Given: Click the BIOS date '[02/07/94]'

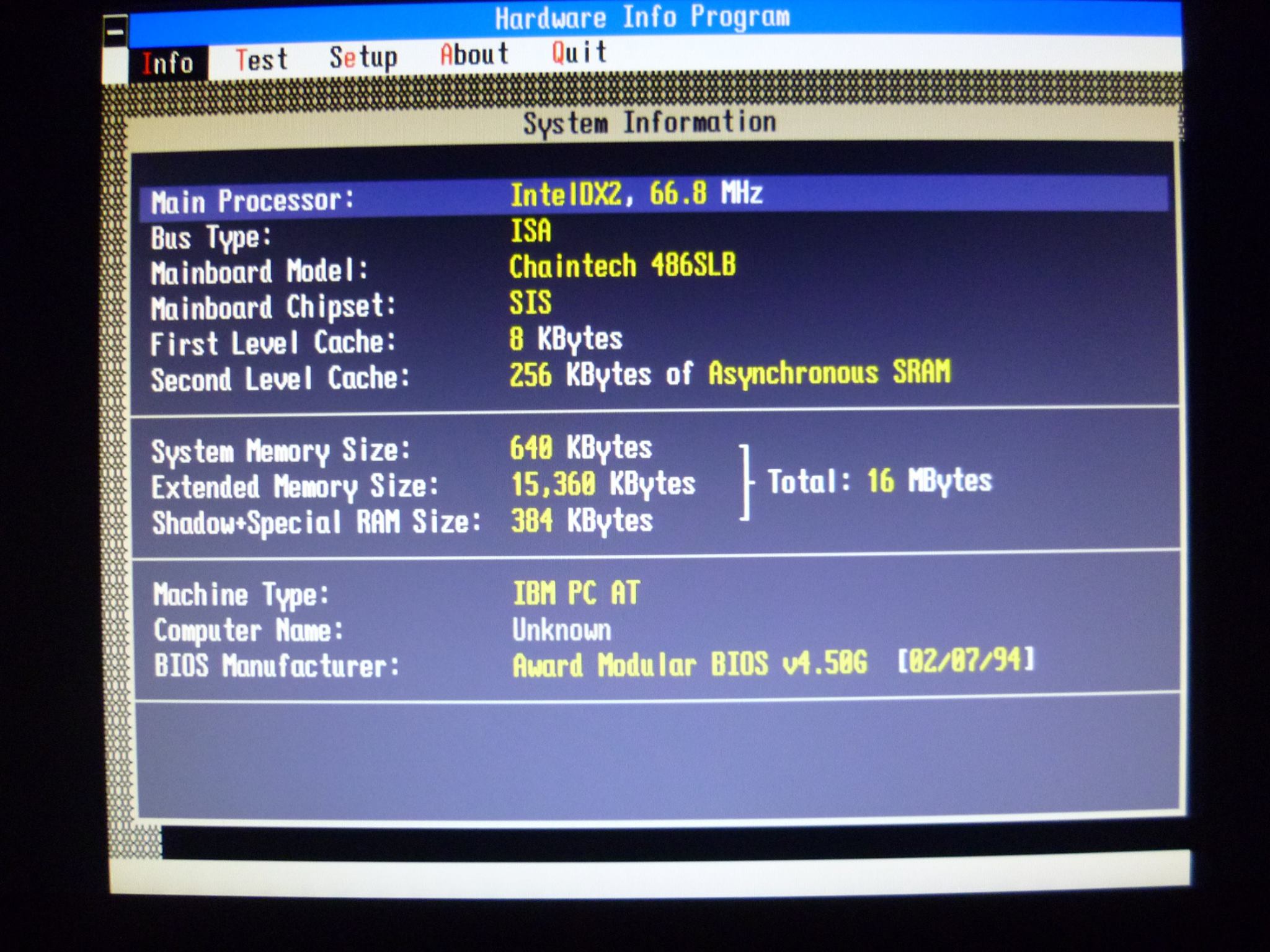Looking at the screenshot, I should click(x=966, y=660).
